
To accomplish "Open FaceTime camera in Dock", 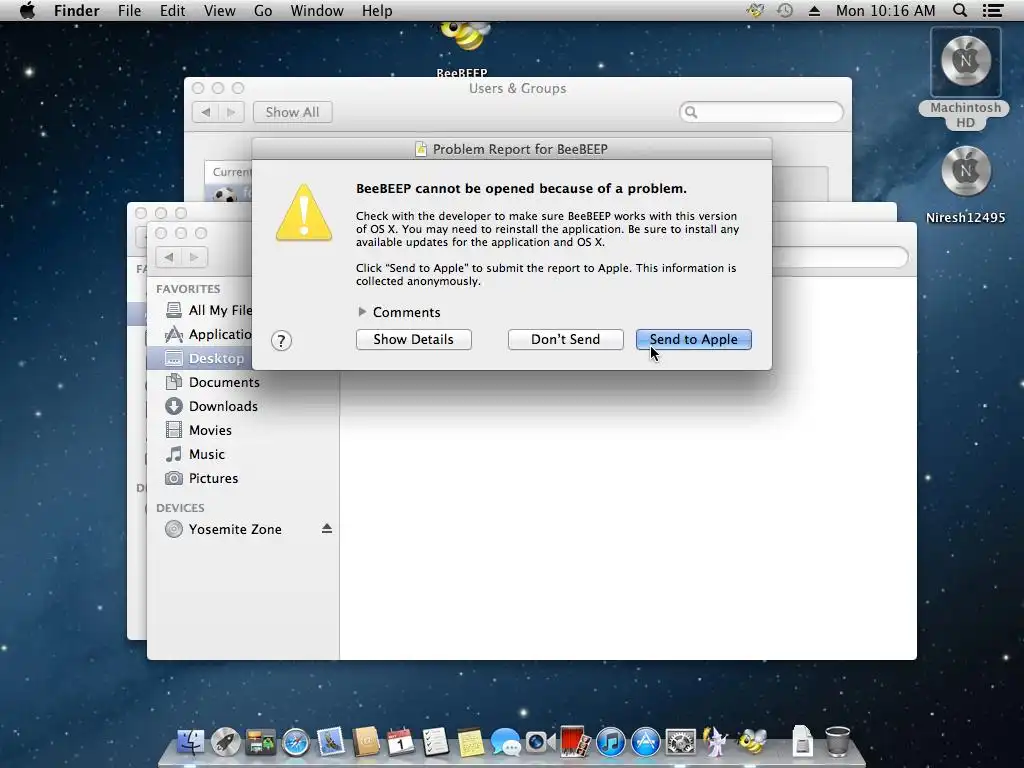I will point(540,743).
